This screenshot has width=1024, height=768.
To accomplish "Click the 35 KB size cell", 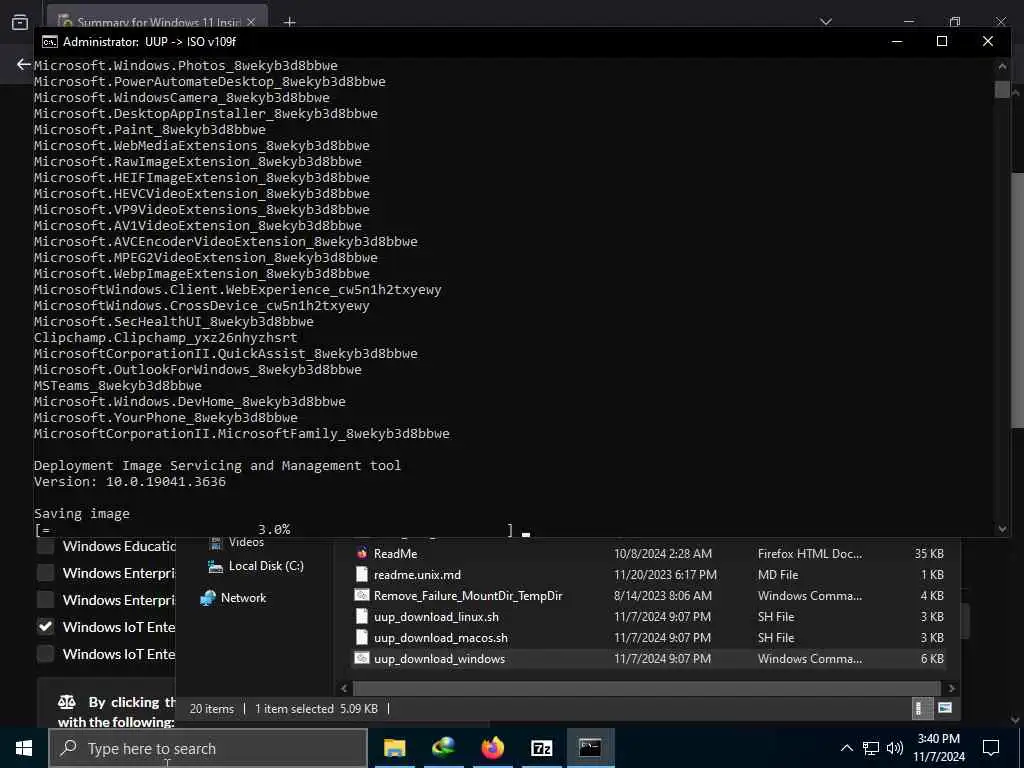I will (x=929, y=554).
